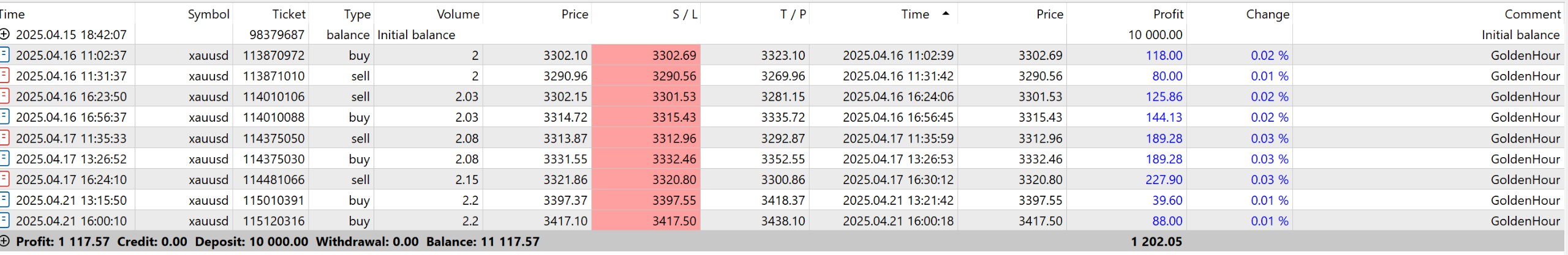The image size is (1568, 255).
Task: Click the buy icon at 2025.04.21 16:00:10
Action: (4, 220)
